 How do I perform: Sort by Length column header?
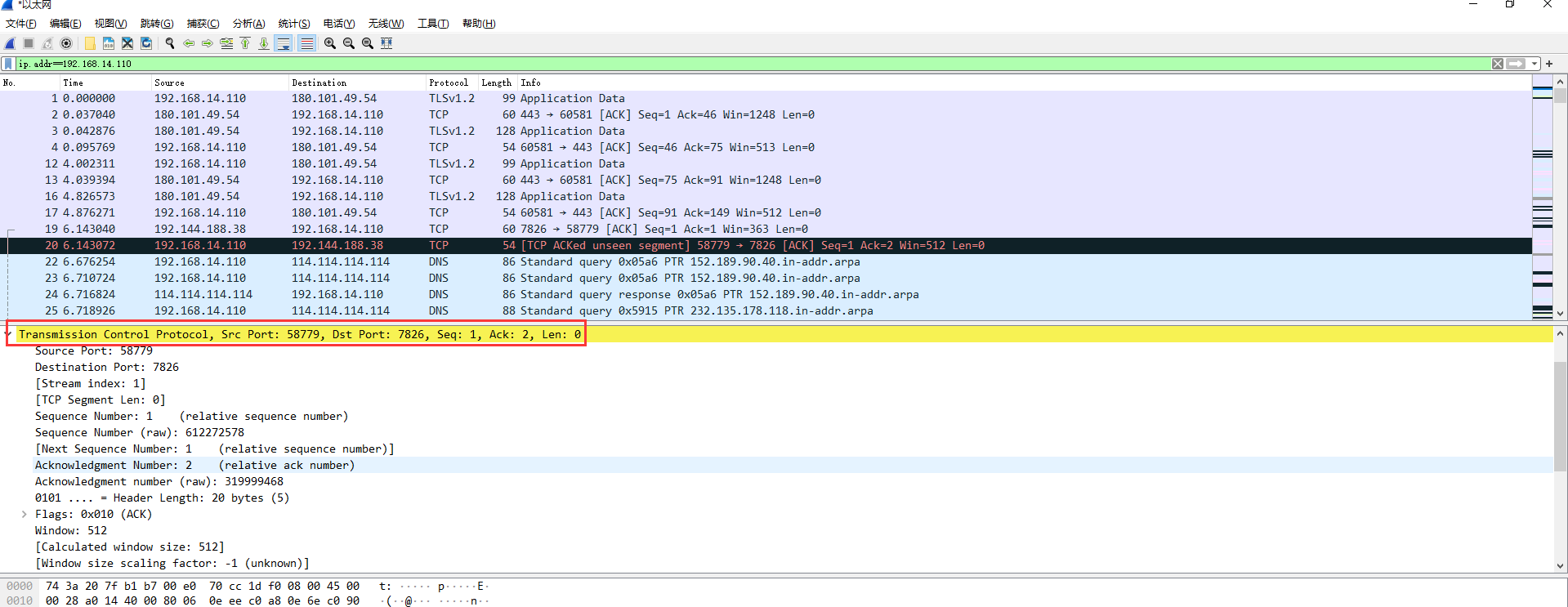click(498, 83)
